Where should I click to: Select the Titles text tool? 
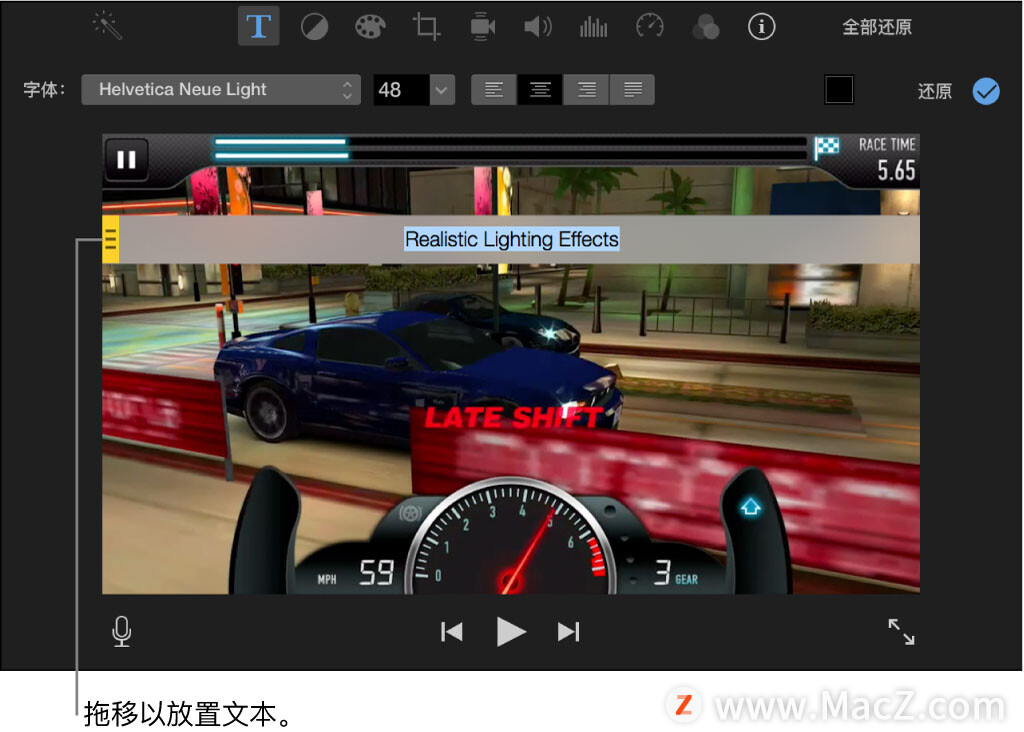(x=259, y=26)
